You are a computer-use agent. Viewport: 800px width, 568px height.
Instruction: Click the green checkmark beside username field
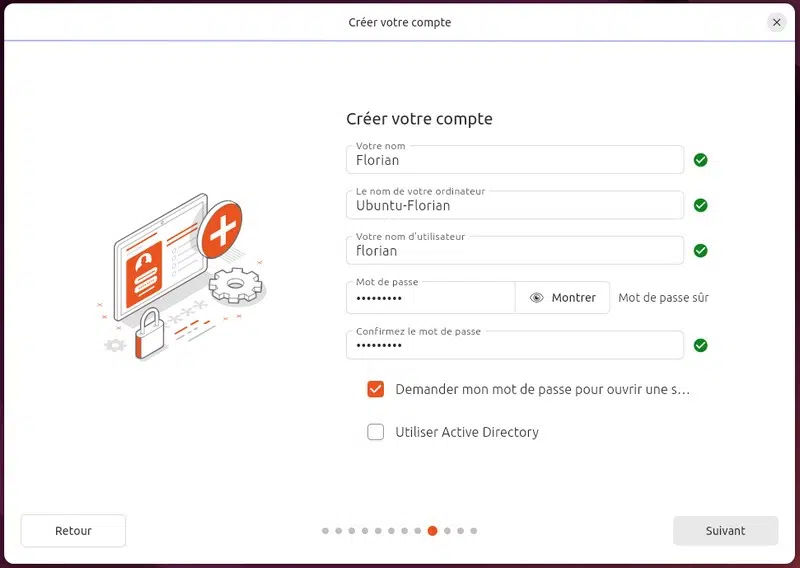[701, 251]
